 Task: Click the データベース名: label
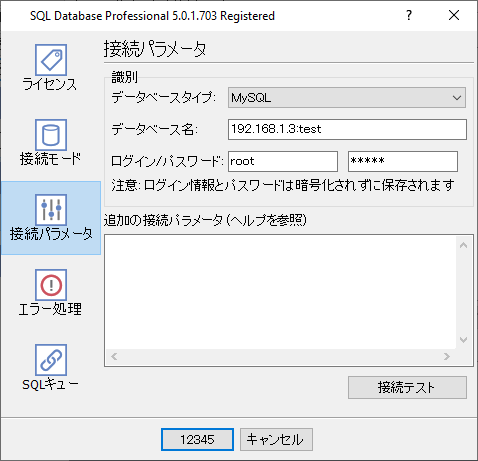[x=154, y=129]
